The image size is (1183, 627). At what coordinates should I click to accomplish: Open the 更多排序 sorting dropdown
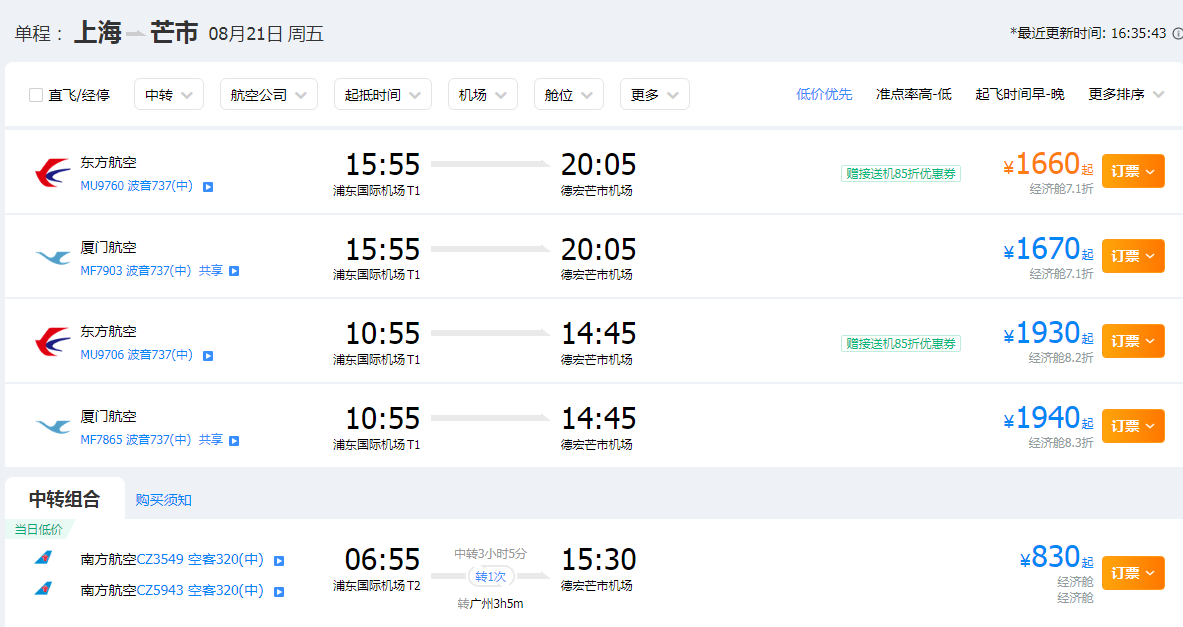pos(1126,94)
